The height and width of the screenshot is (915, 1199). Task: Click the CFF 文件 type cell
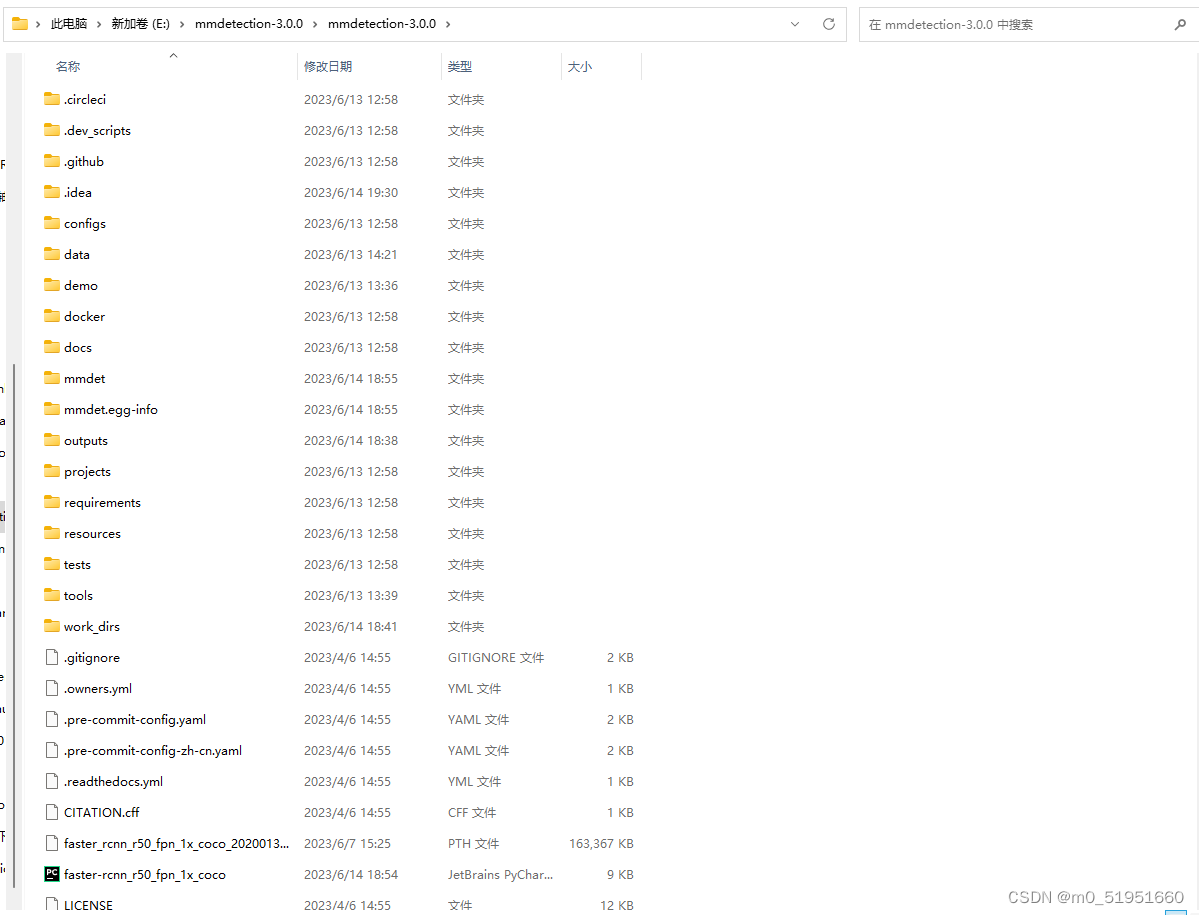[472, 813]
